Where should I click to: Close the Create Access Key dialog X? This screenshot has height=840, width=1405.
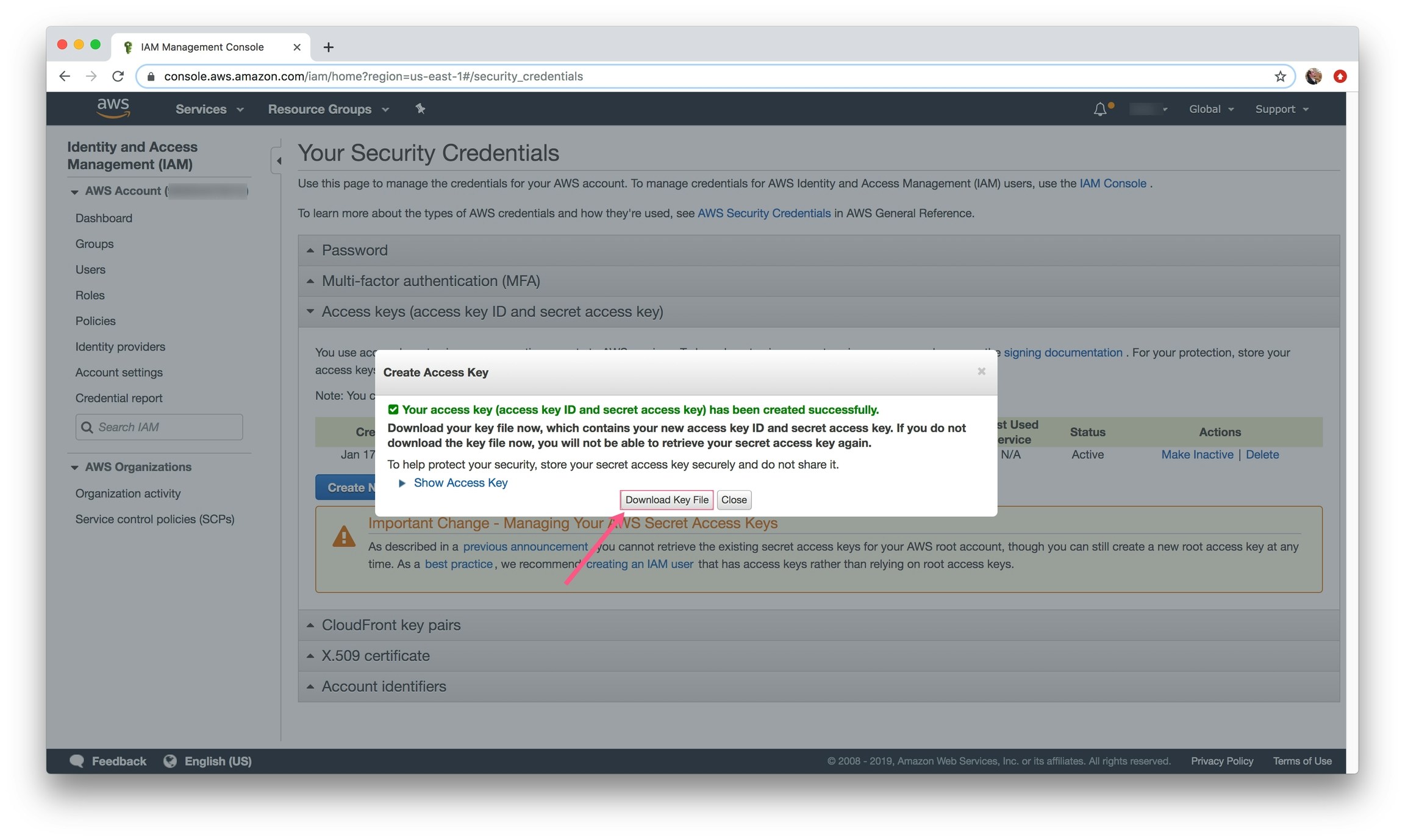tap(981, 371)
